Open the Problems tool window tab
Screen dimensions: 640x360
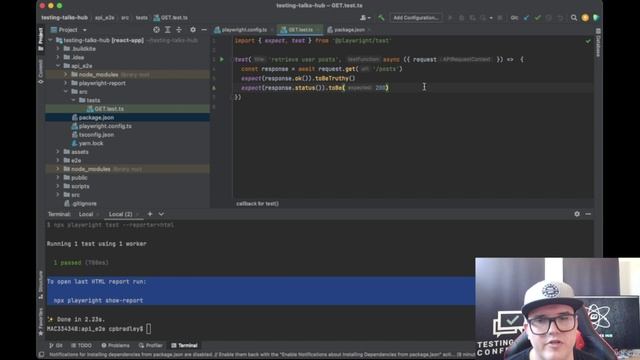(116, 345)
